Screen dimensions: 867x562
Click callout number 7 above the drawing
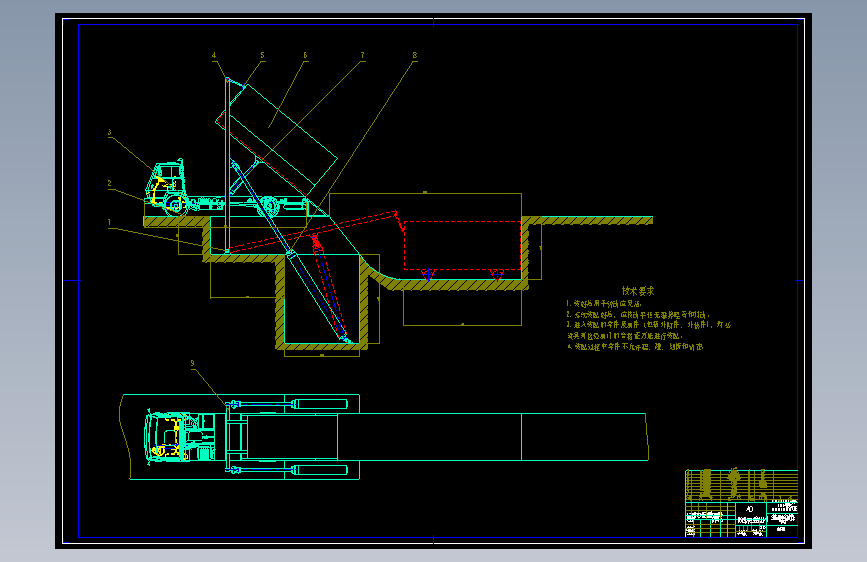click(x=362, y=55)
